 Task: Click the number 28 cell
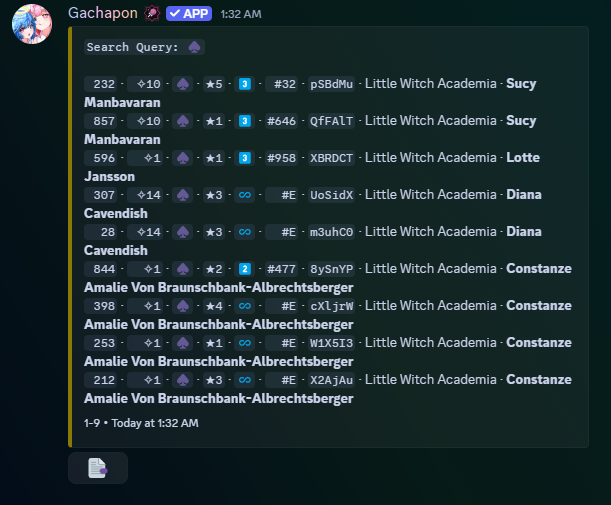(101, 232)
